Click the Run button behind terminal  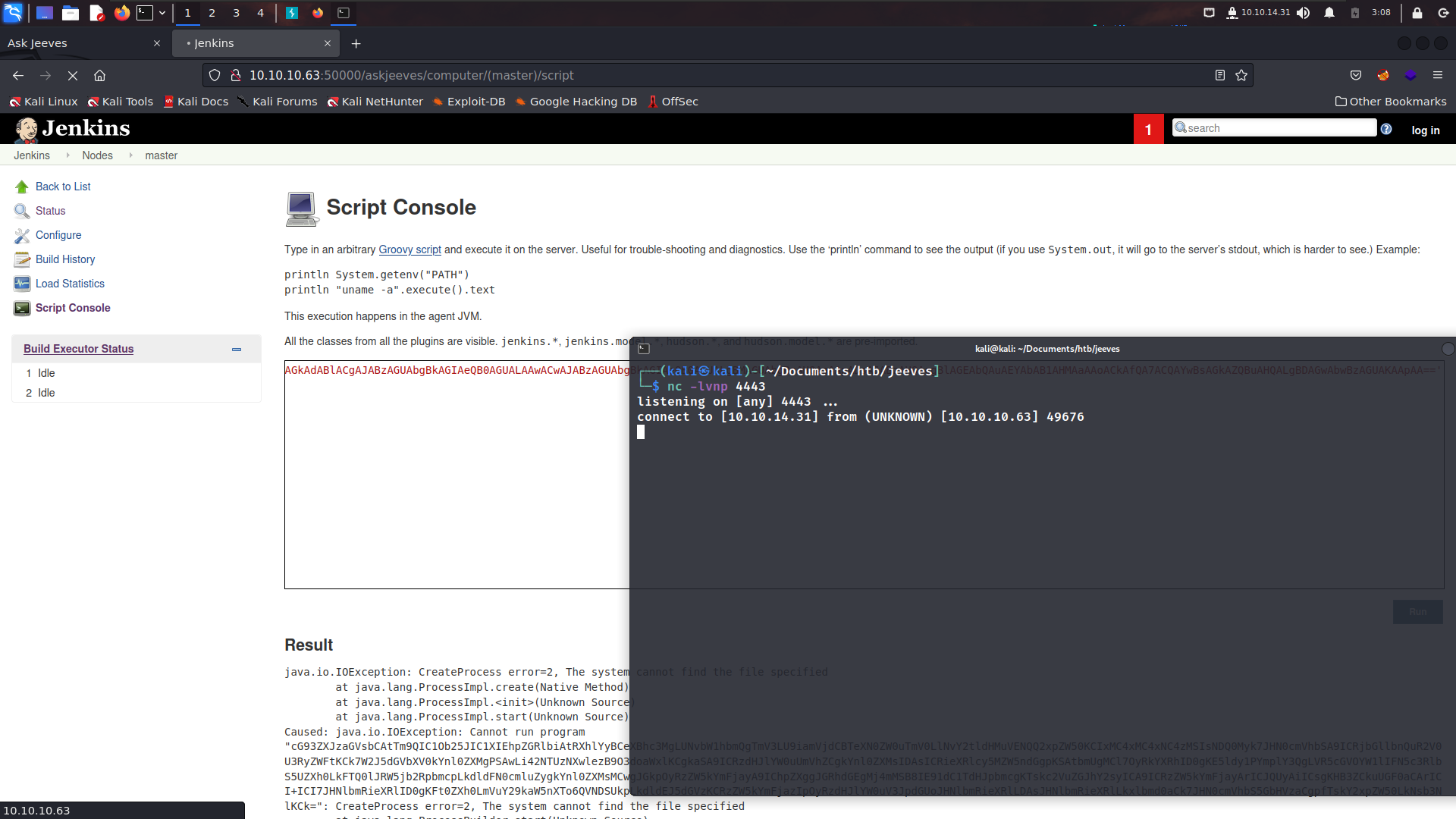coord(1417,612)
